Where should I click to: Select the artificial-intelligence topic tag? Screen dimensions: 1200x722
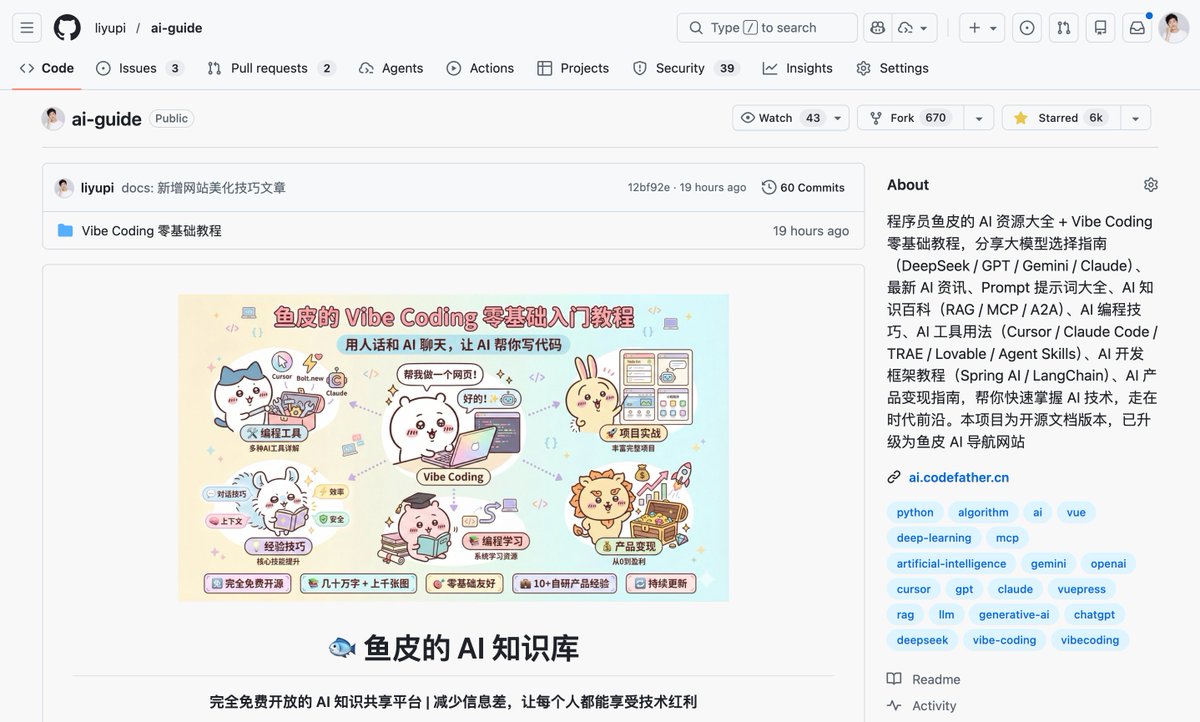951,564
